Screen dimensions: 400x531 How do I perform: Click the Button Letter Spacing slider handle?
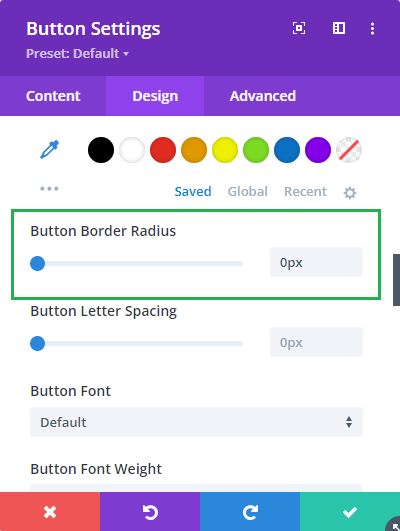pyautogui.click(x=38, y=343)
